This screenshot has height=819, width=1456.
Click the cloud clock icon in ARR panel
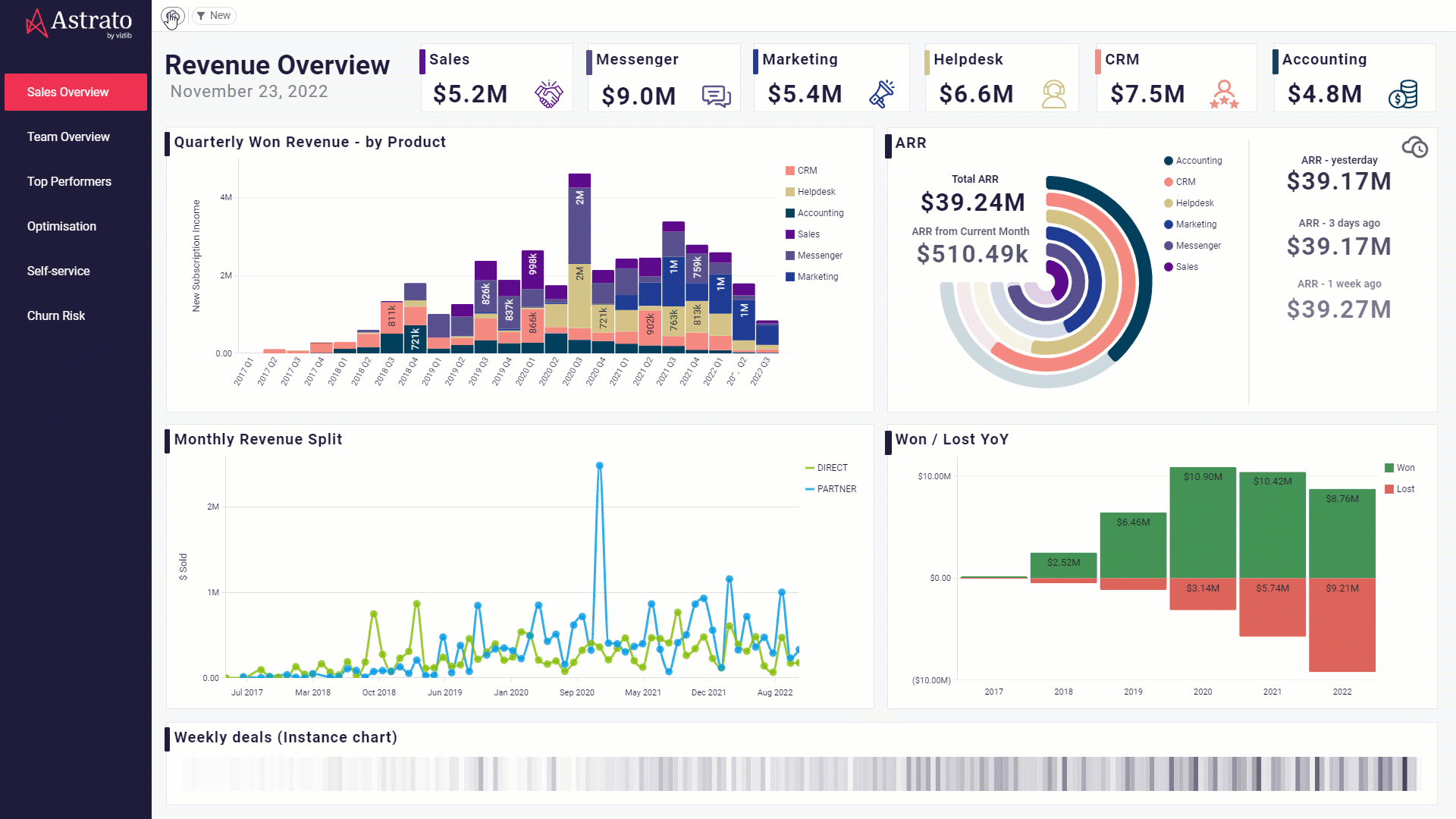click(x=1414, y=147)
